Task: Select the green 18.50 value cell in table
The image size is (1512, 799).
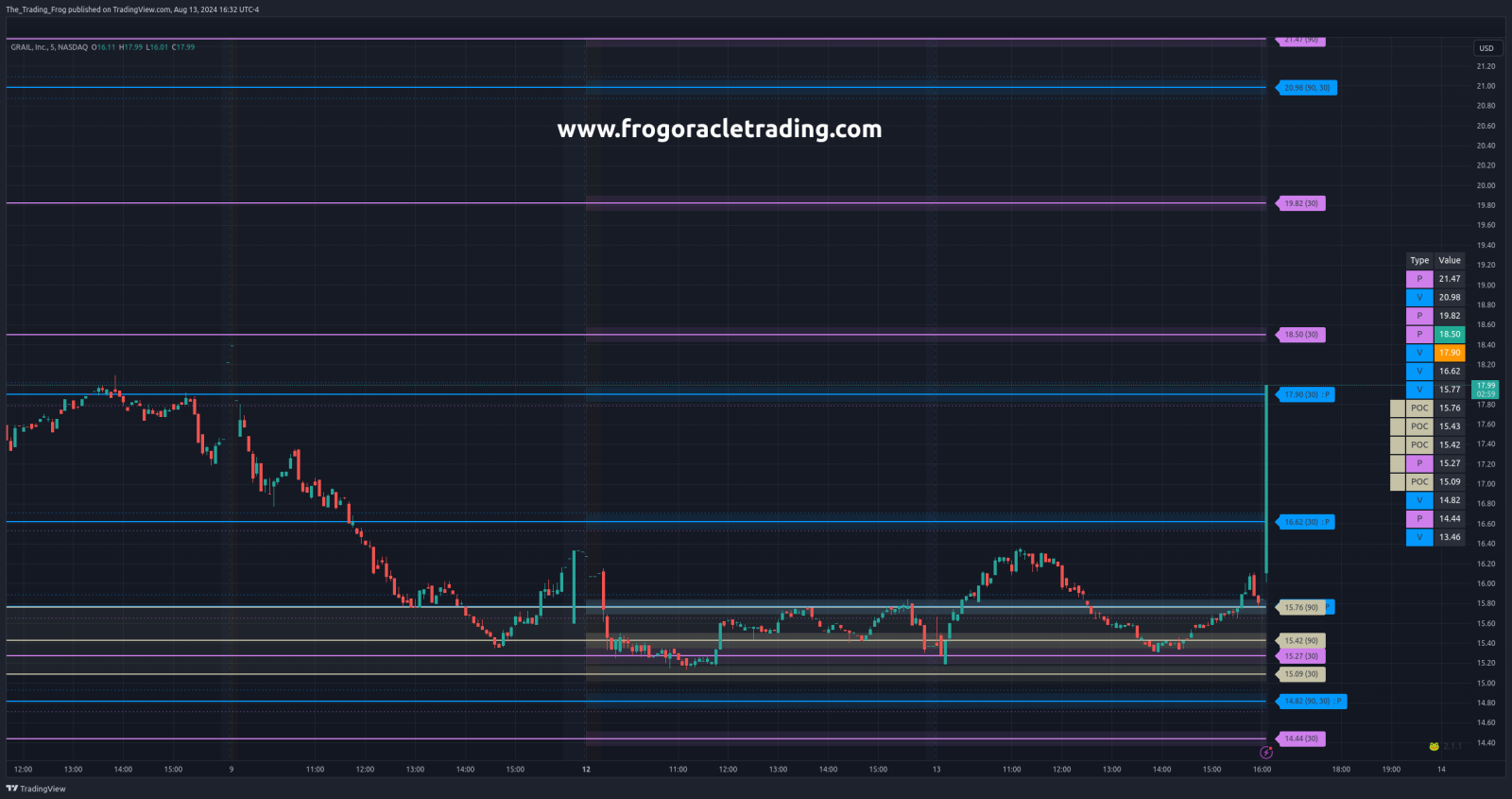Action: (x=1450, y=335)
